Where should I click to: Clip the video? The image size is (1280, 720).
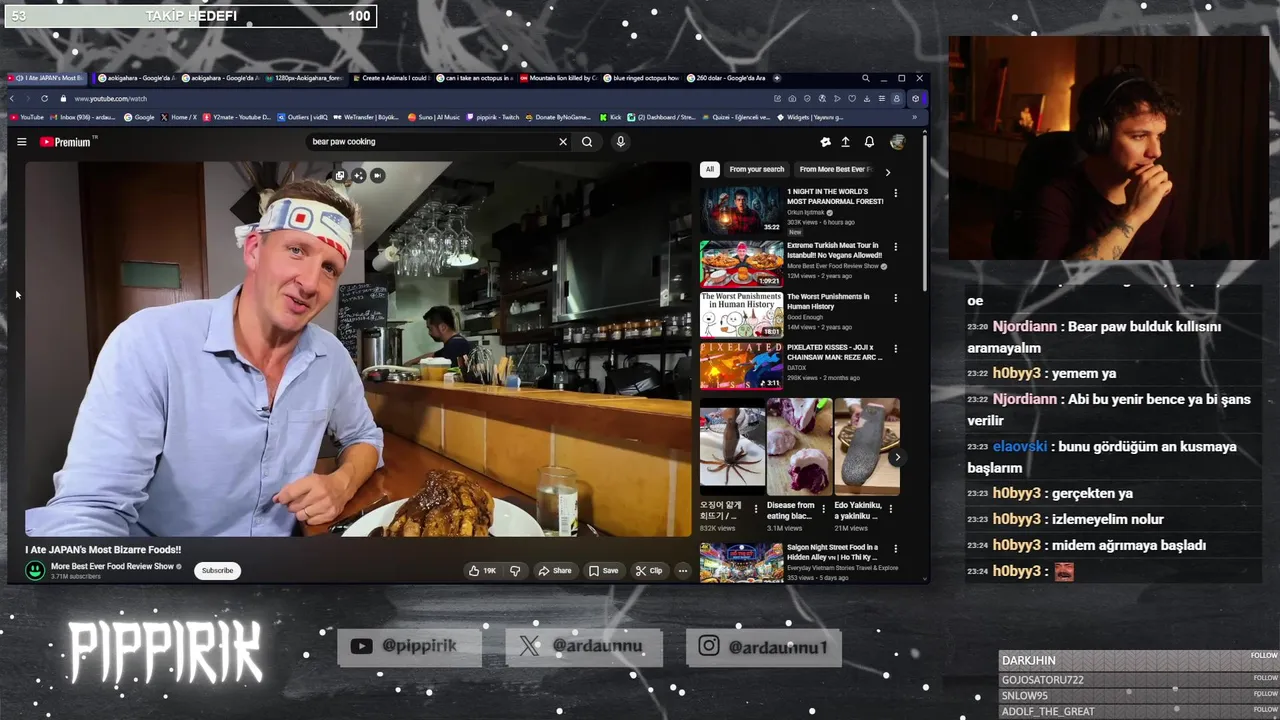(x=649, y=570)
